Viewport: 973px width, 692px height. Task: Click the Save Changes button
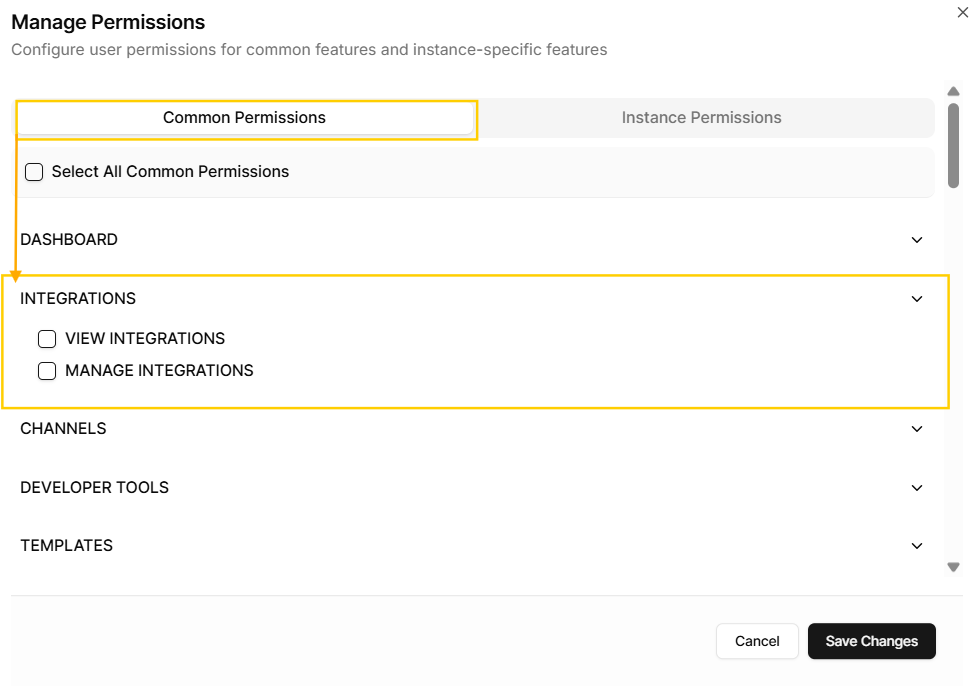pos(871,641)
